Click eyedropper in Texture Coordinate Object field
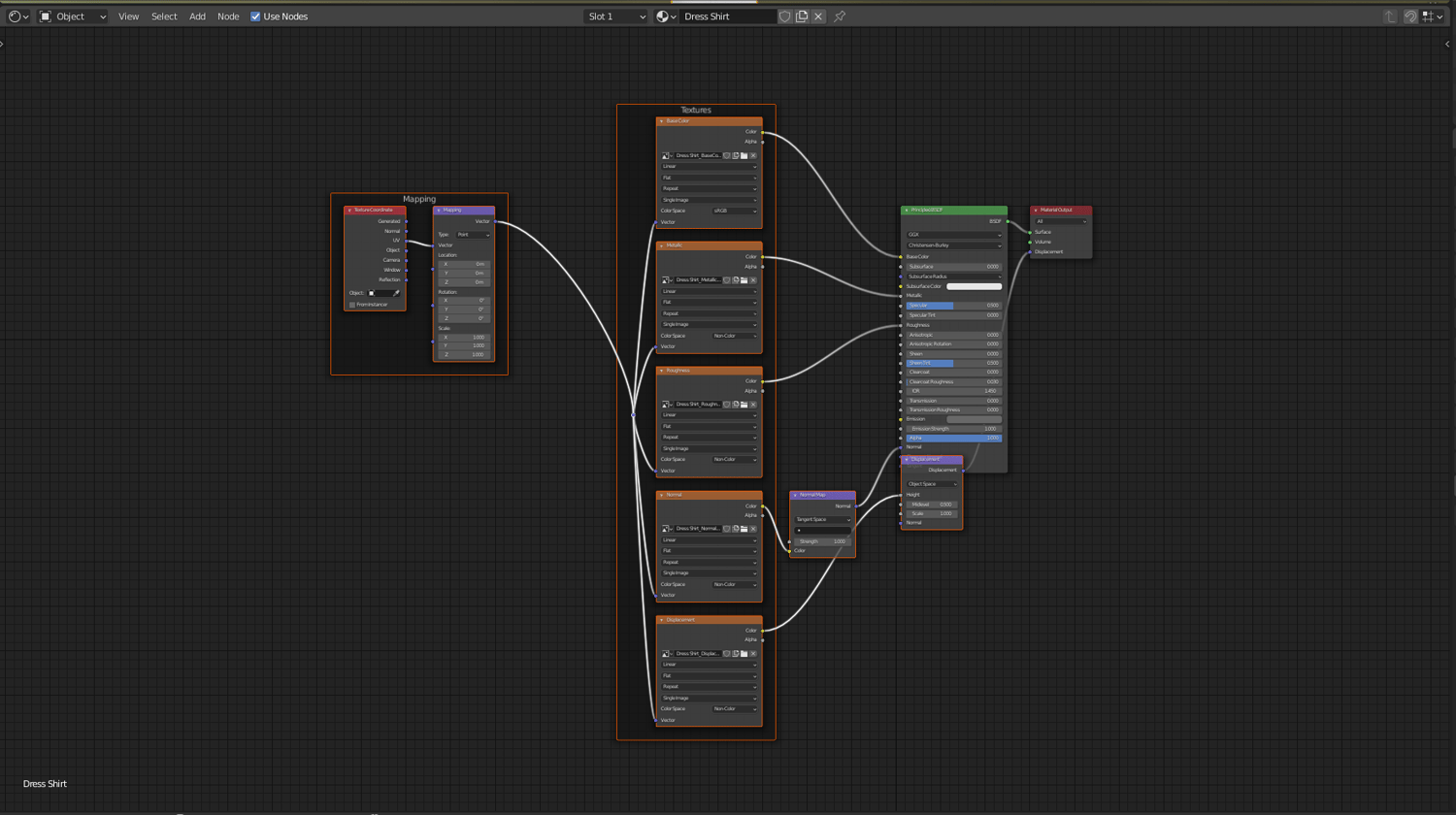Screen dimensions: 1456x815 [396, 293]
